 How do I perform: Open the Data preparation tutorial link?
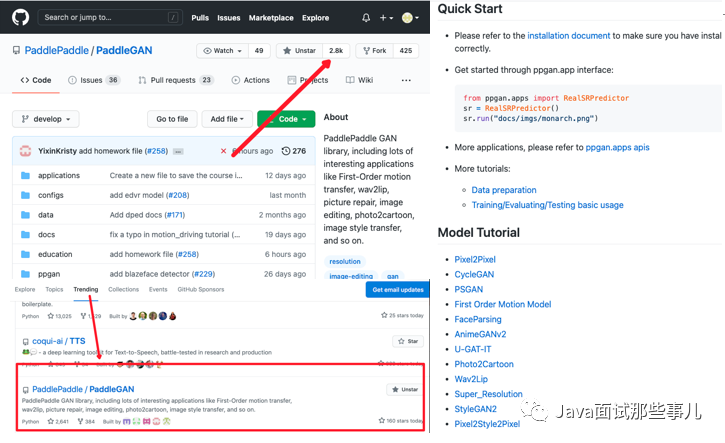504,190
